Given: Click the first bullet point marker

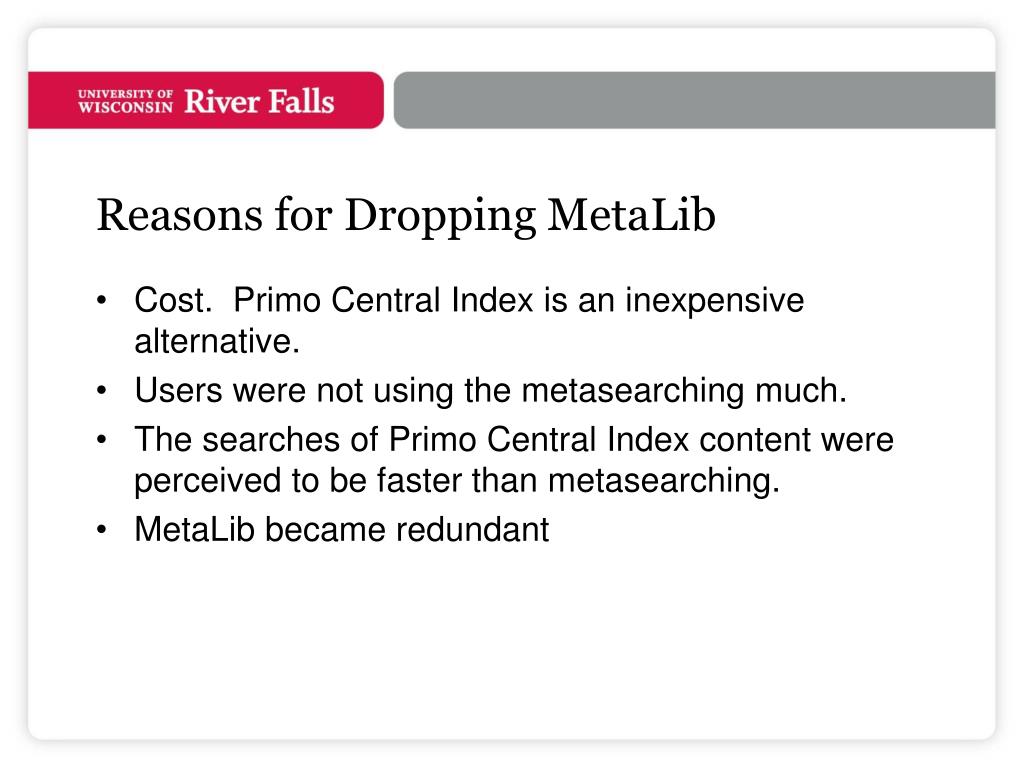Looking at the screenshot, I should coord(101,301).
